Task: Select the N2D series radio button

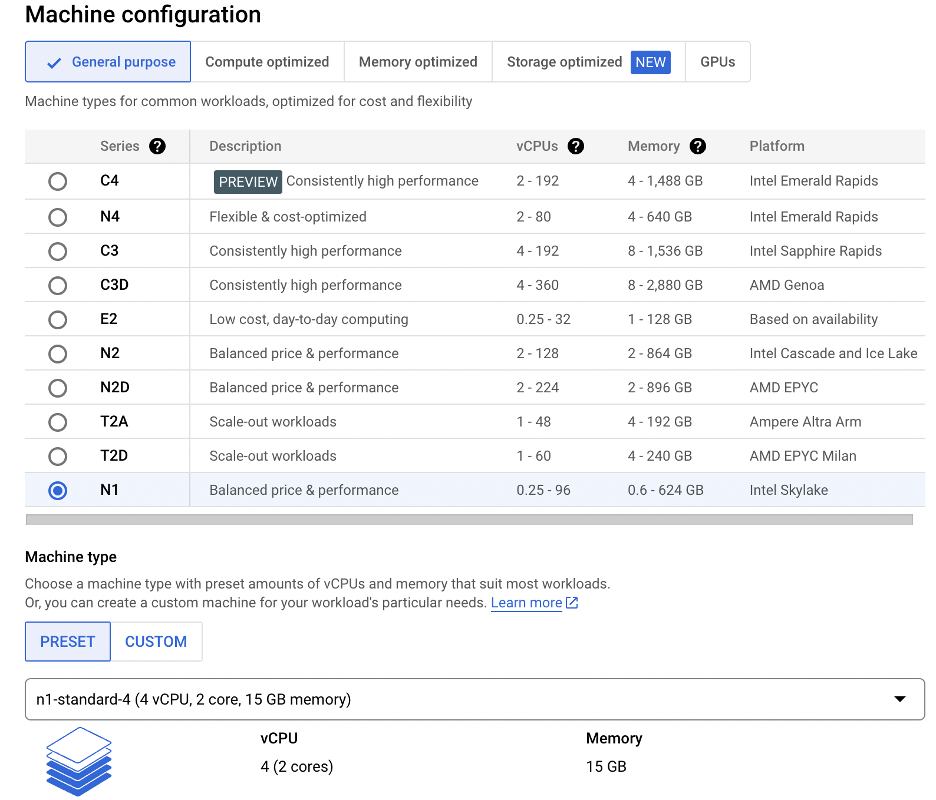Action: (x=58, y=388)
